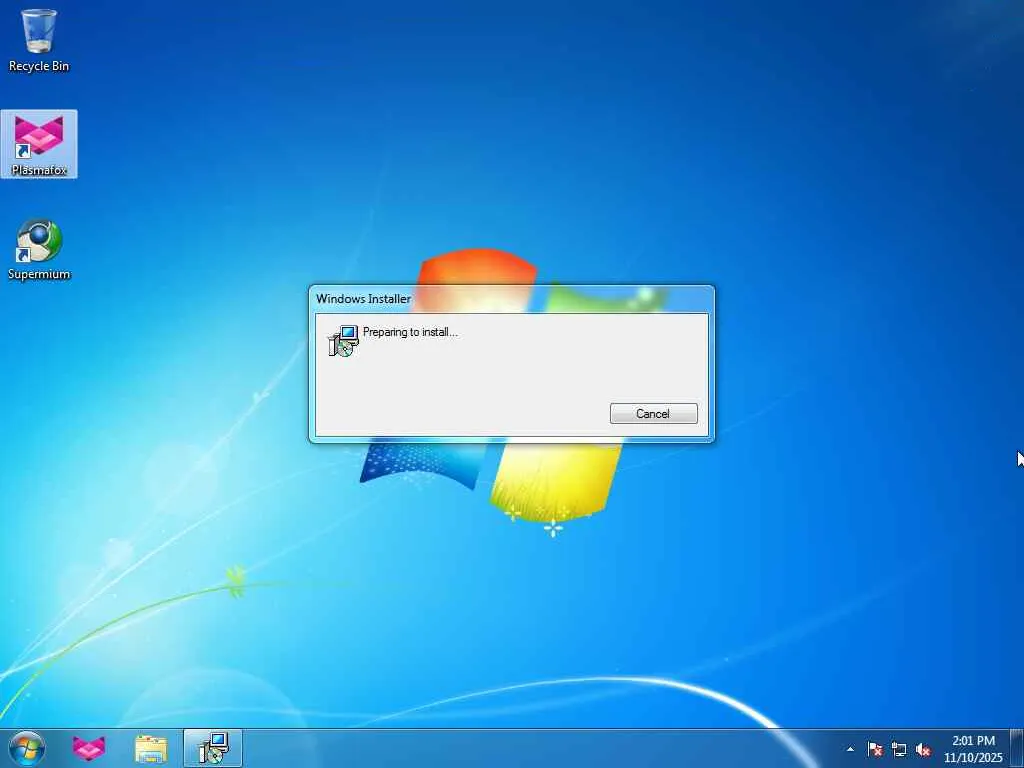Open the clock showing 2:01 PM

[x=973, y=749]
